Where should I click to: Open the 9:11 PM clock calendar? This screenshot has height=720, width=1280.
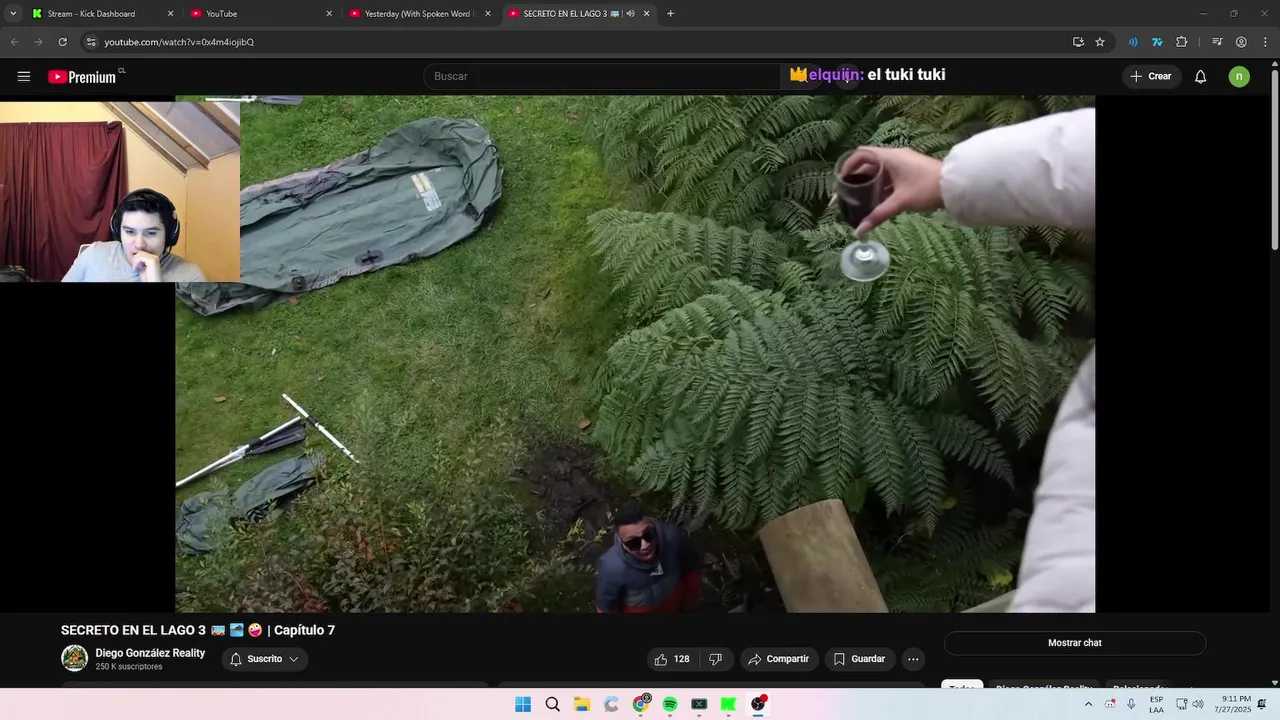(1233, 704)
